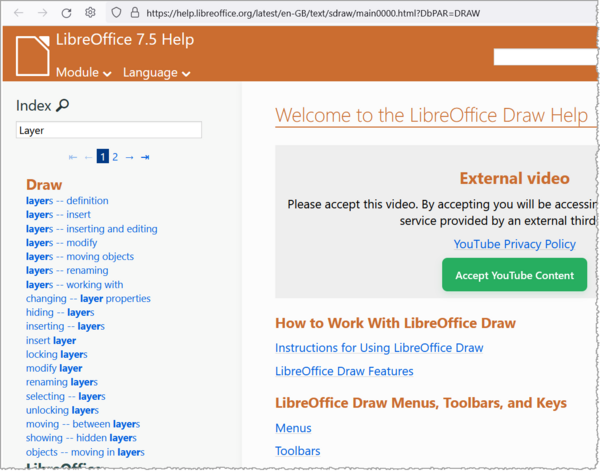Open 'modify layer' index entry
This screenshot has width=600, height=471.
[54, 368]
